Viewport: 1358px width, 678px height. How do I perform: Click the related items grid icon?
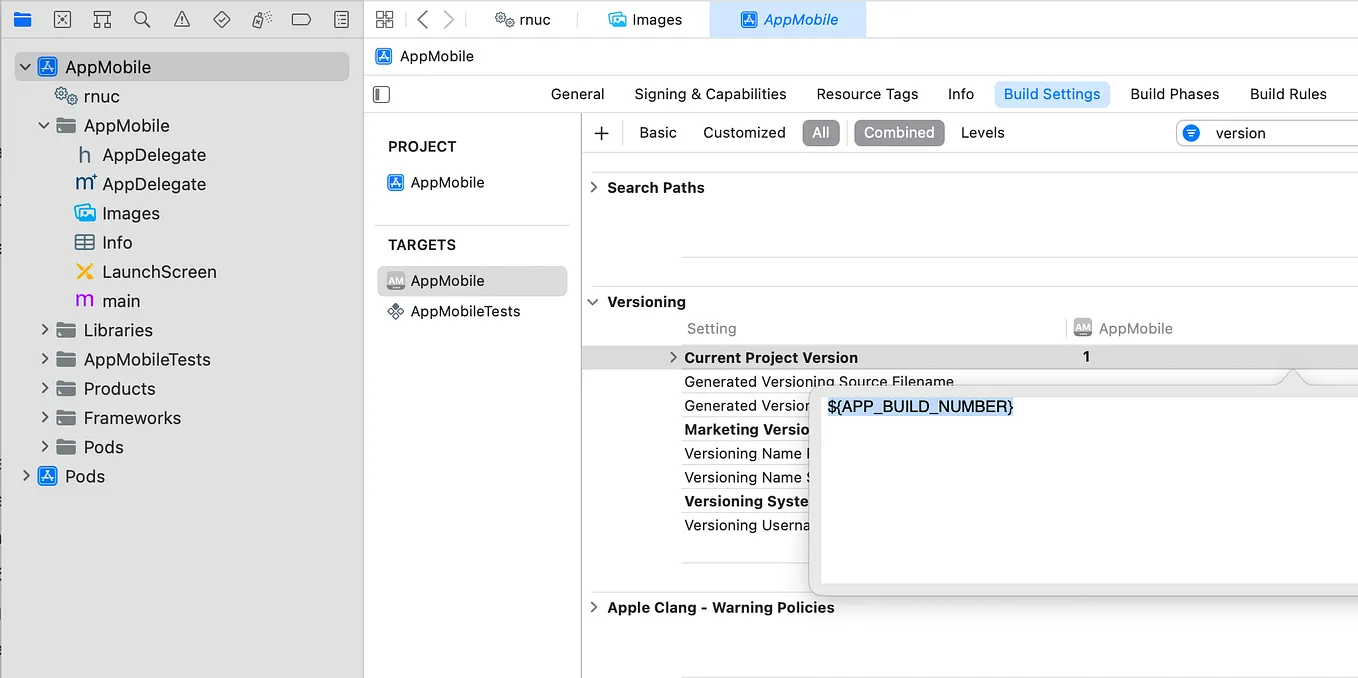pyautogui.click(x=385, y=19)
